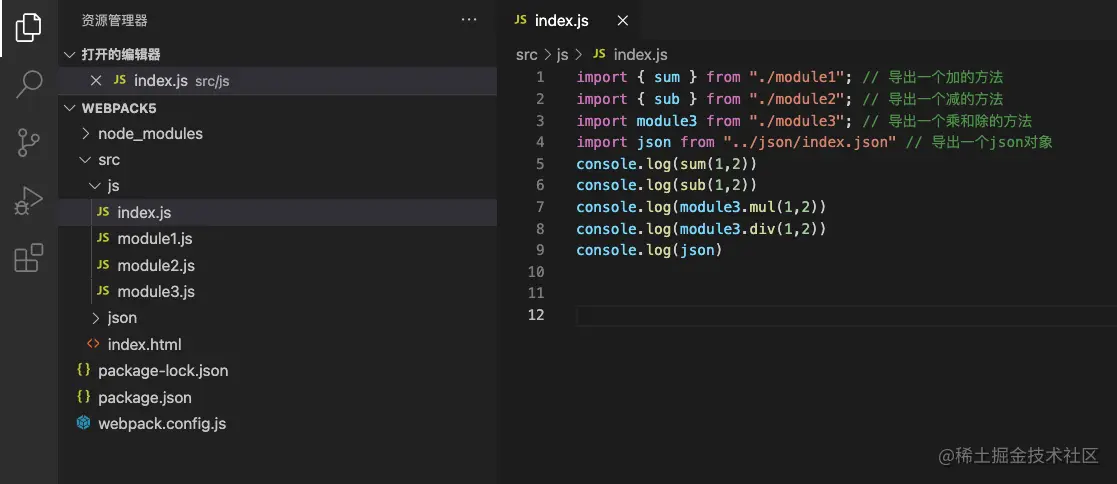Click JS icon in breadcrumb bar

coord(599,54)
